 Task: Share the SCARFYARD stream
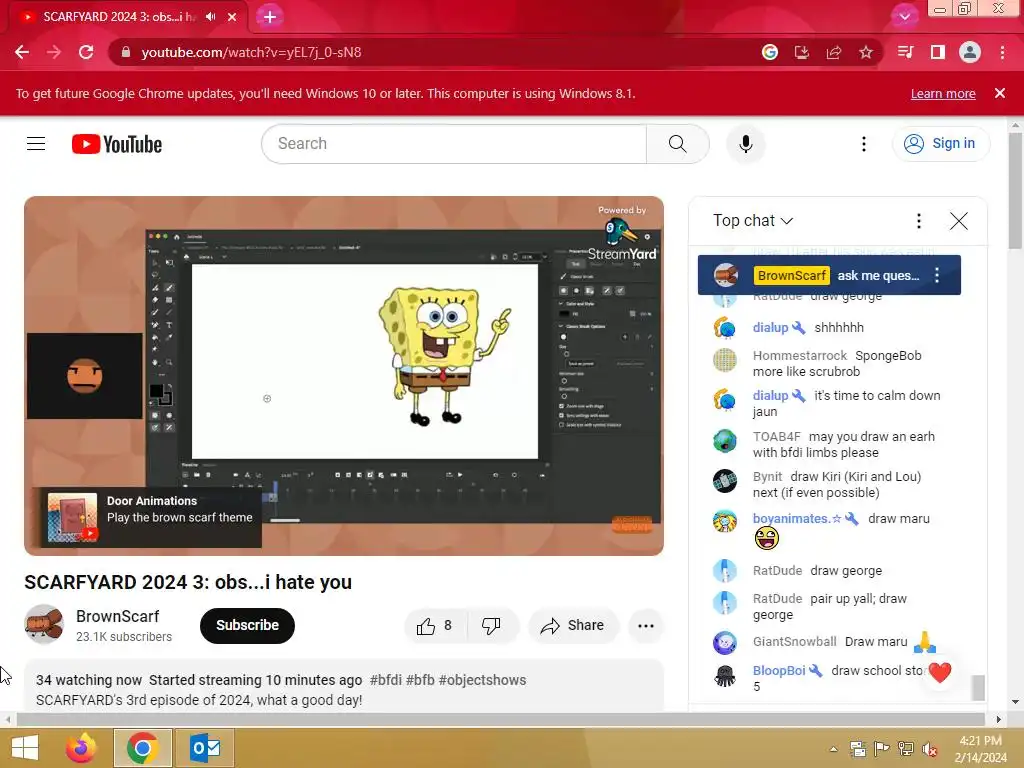click(573, 626)
